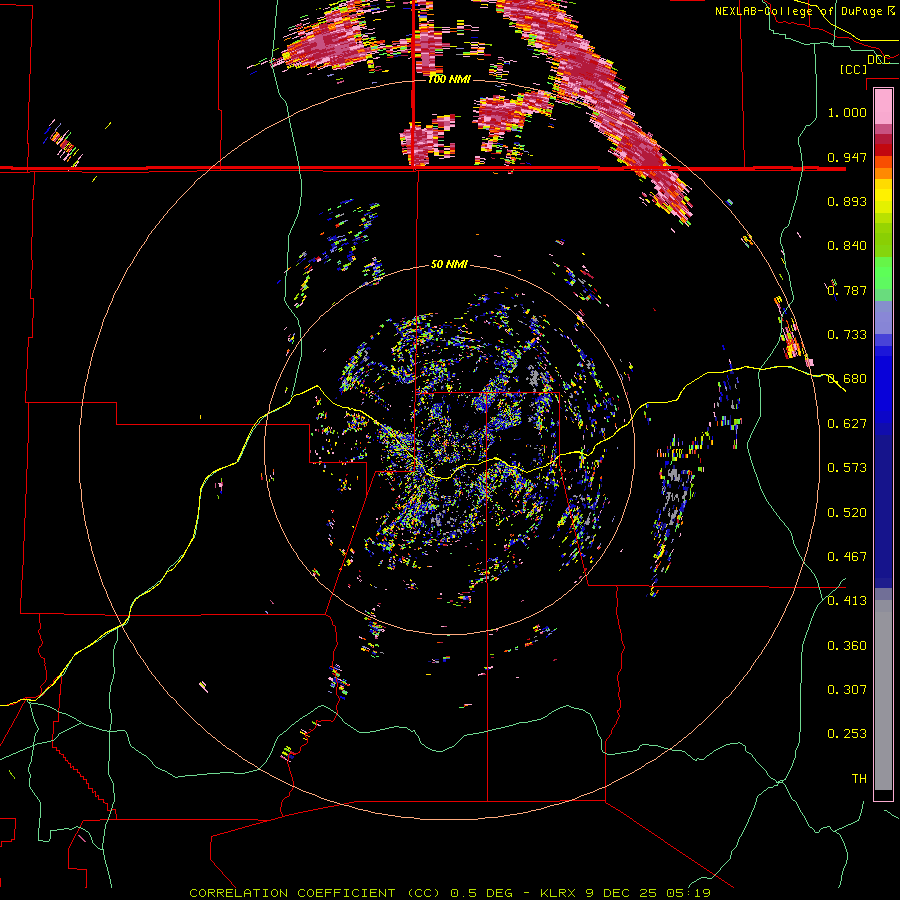The image size is (900, 900).
Task: Click the 100 NMI range ring label
Action: [449, 79]
